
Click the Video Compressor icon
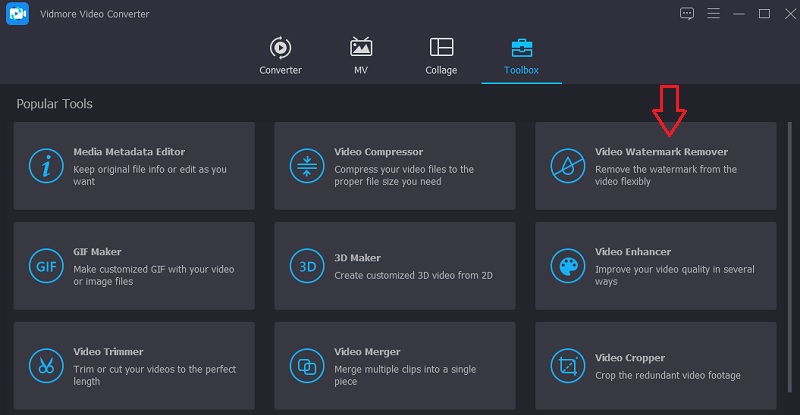tap(307, 166)
